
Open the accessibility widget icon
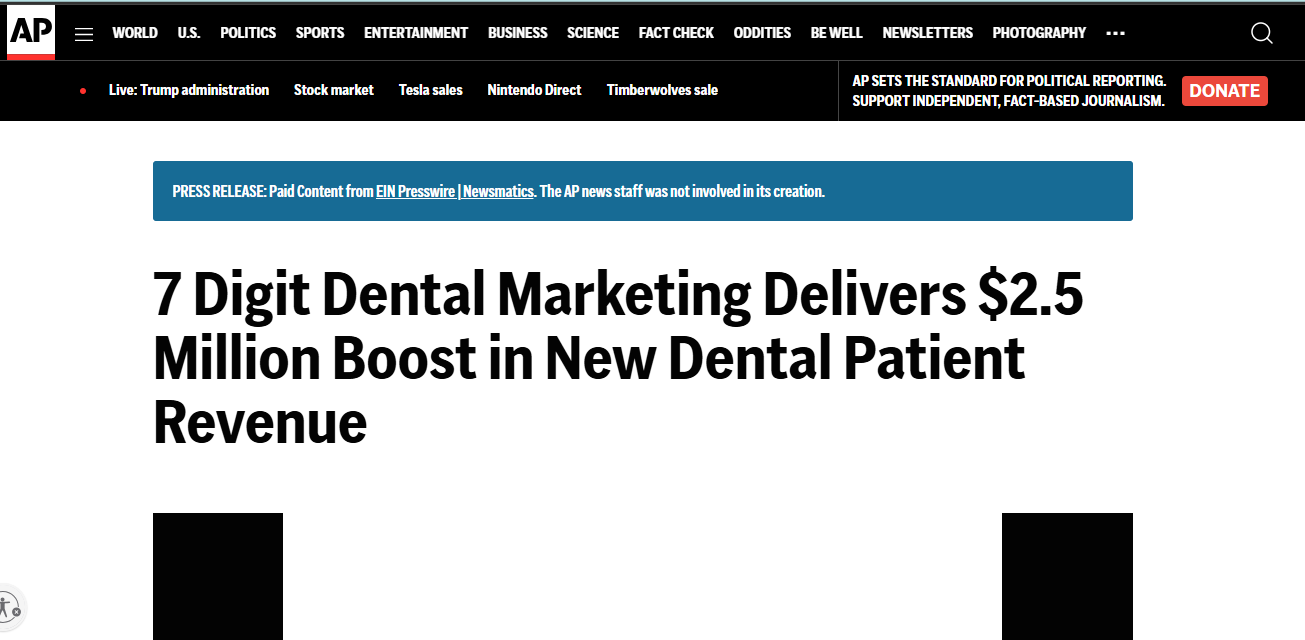point(8,606)
